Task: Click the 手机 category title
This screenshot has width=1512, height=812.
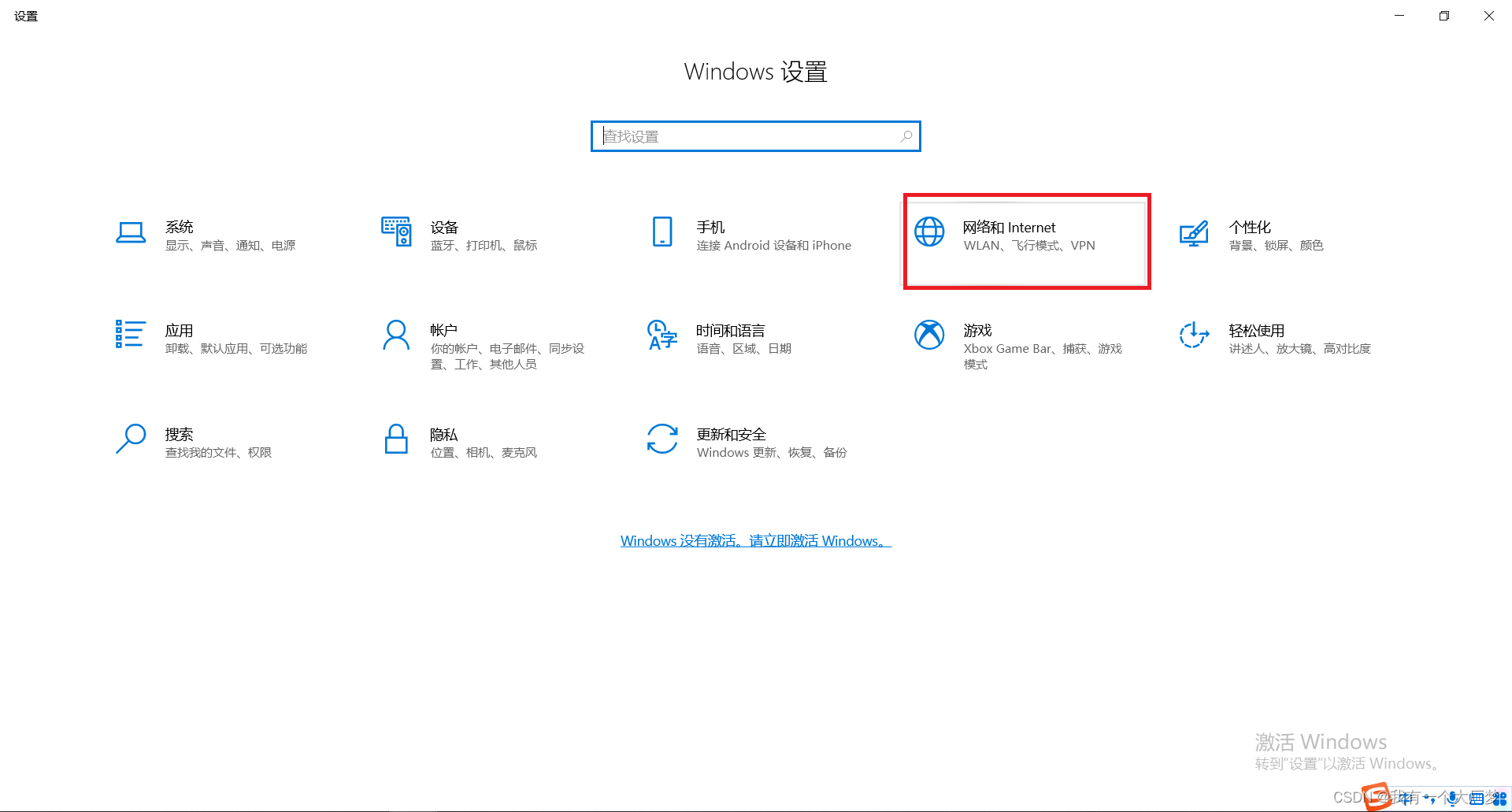Action: point(710,227)
